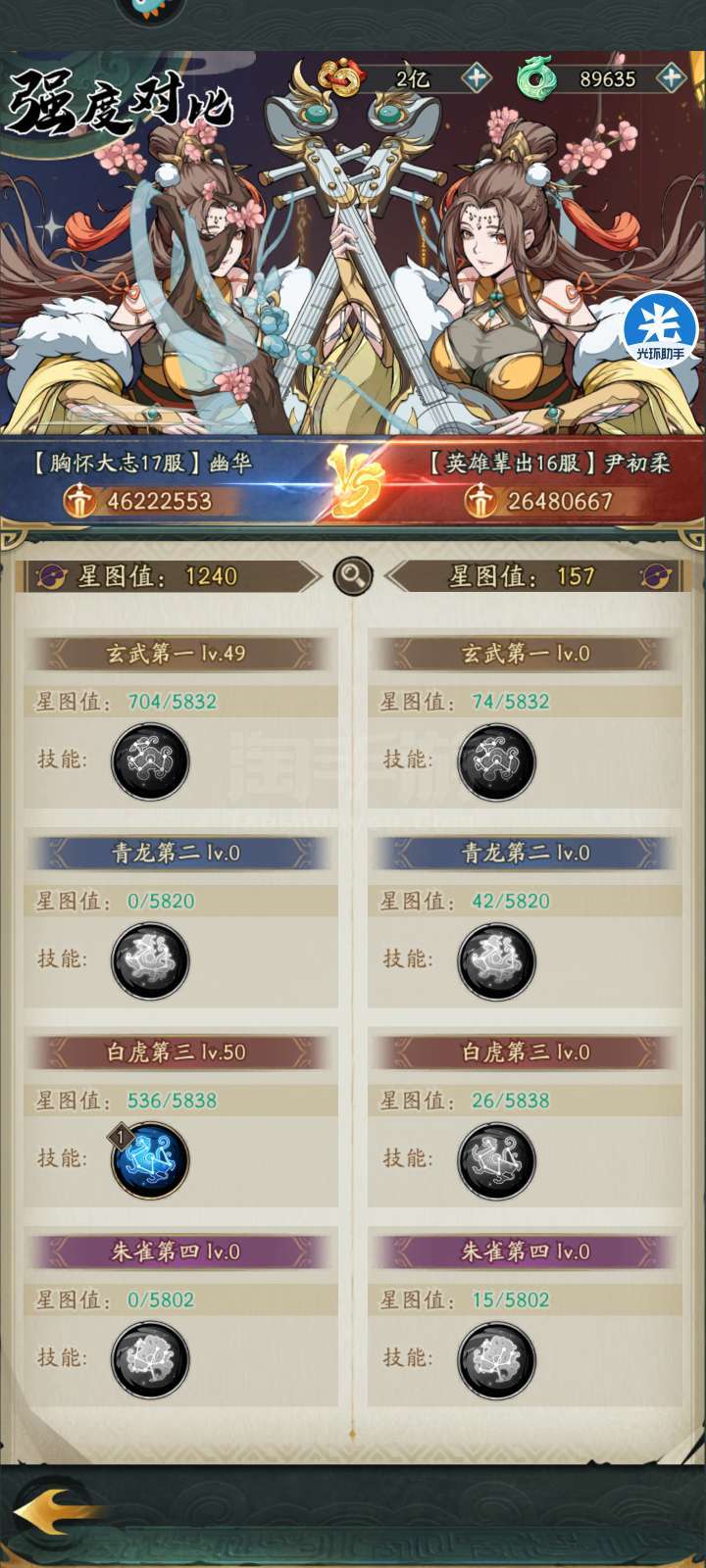Select right 白虎第三 skill icon
The height and width of the screenshot is (1568, 706).
pos(496,1160)
